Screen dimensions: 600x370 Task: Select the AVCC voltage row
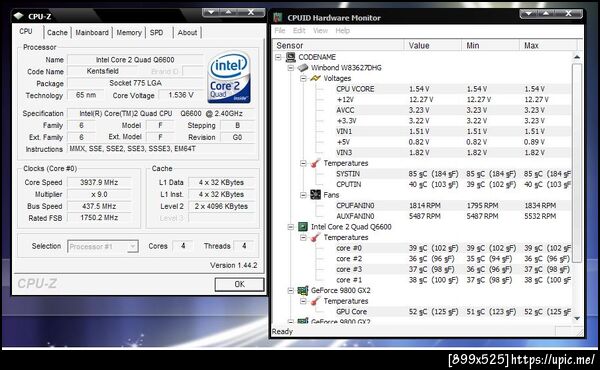[x=452, y=110]
